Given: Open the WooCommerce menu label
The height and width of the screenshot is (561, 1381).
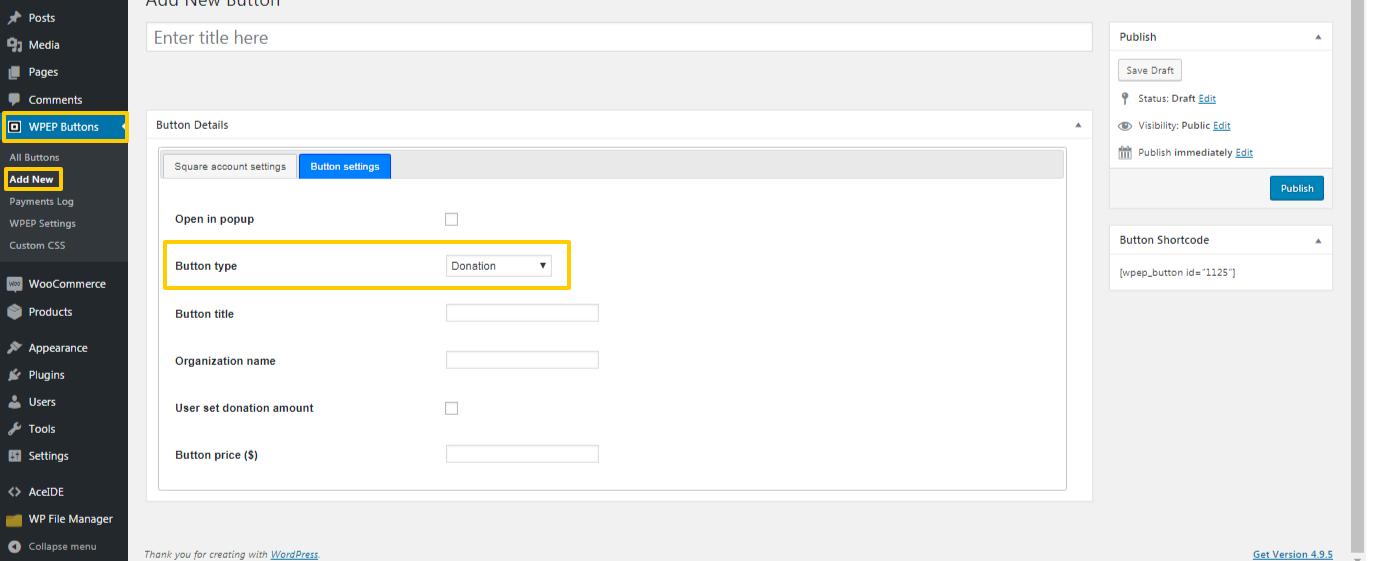Looking at the screenshot, I should [67, 284].
